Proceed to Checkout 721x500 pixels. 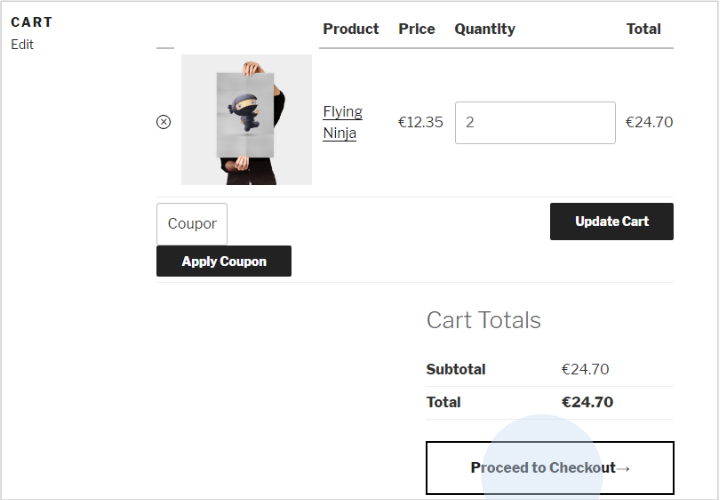(549, 468)
